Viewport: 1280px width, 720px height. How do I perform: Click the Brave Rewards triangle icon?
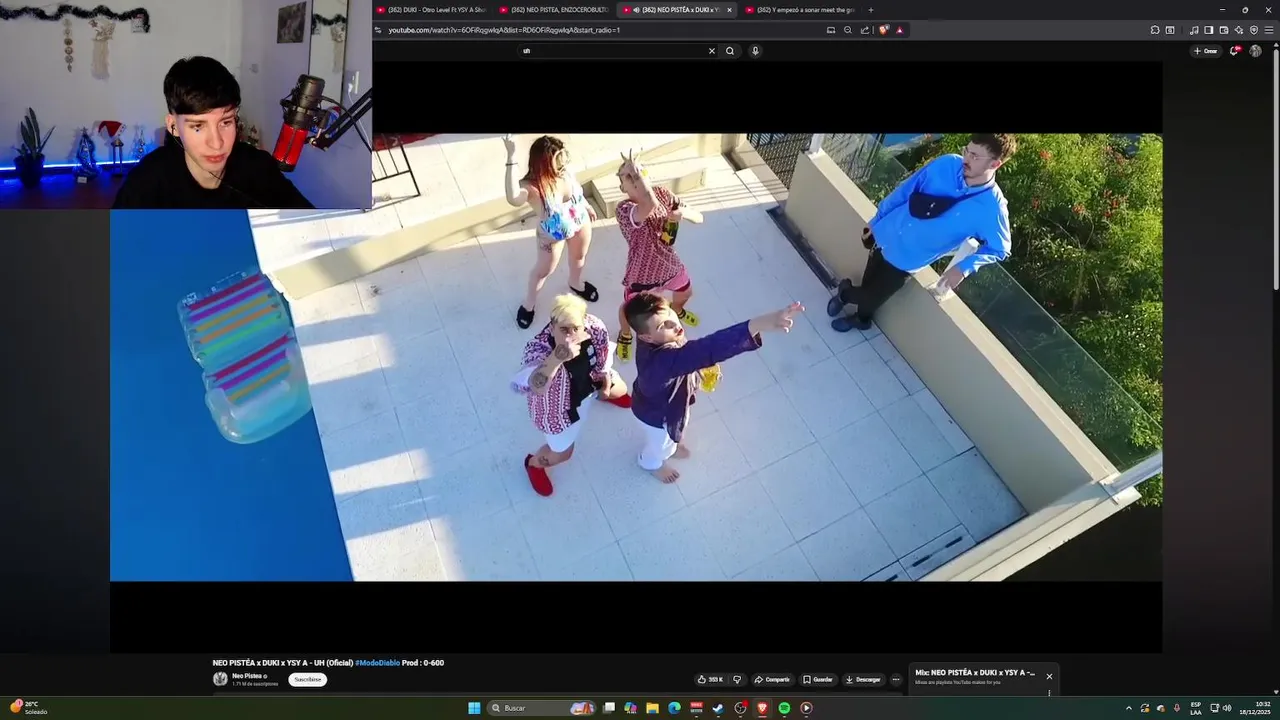click(x=900, y=30)
